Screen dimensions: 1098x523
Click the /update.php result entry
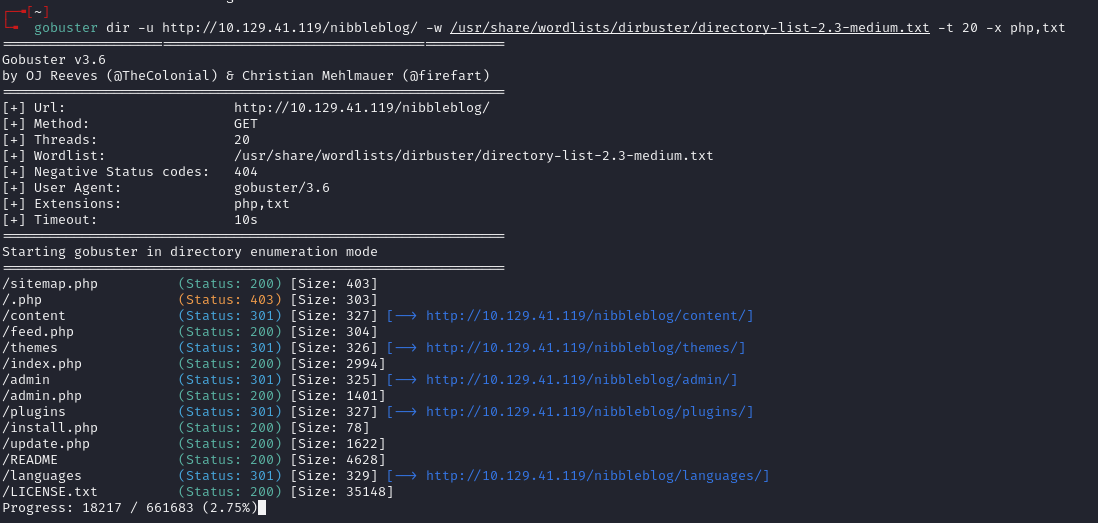[46, 444]
